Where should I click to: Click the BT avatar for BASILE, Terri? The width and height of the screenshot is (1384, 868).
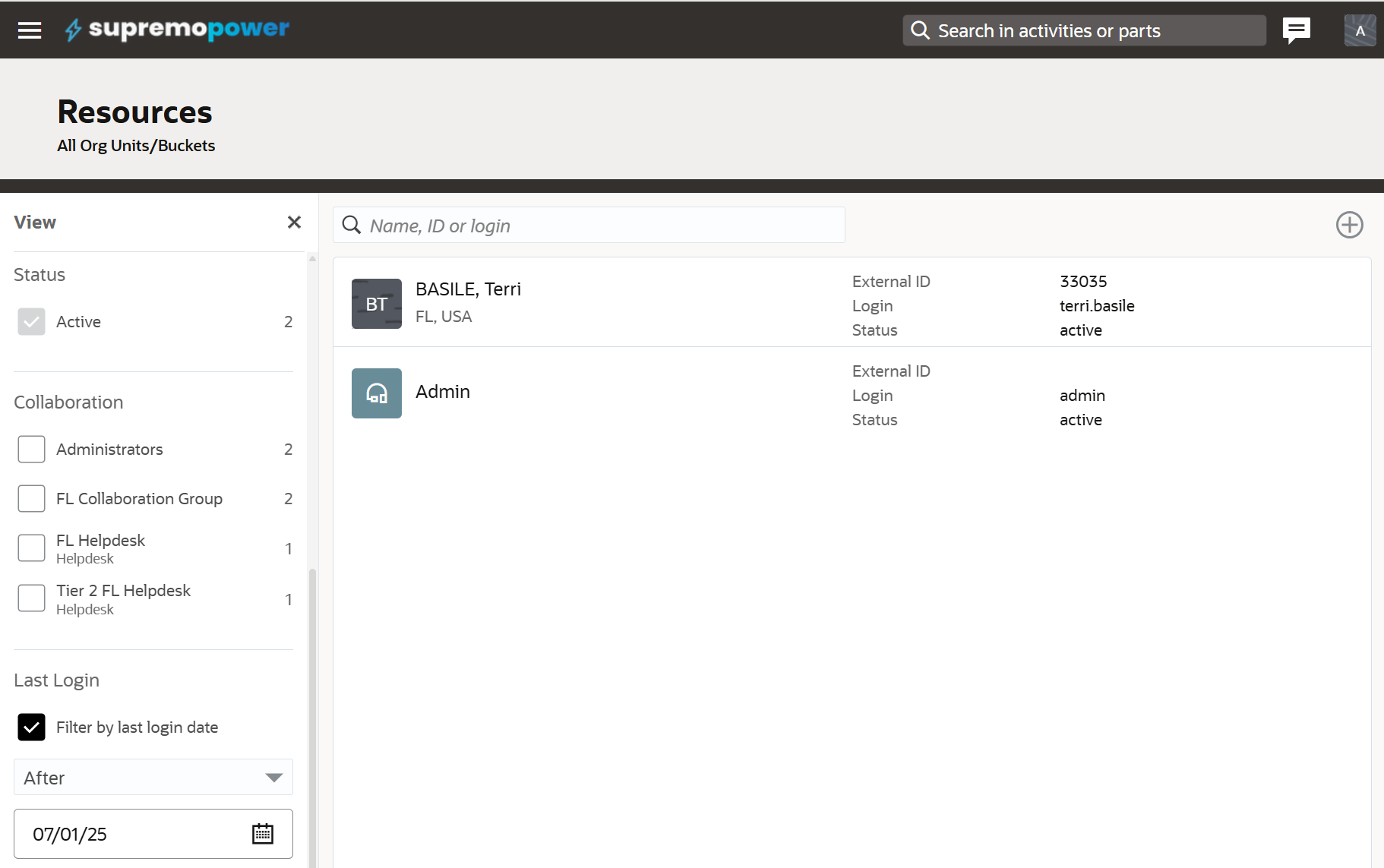coord(376,303)
